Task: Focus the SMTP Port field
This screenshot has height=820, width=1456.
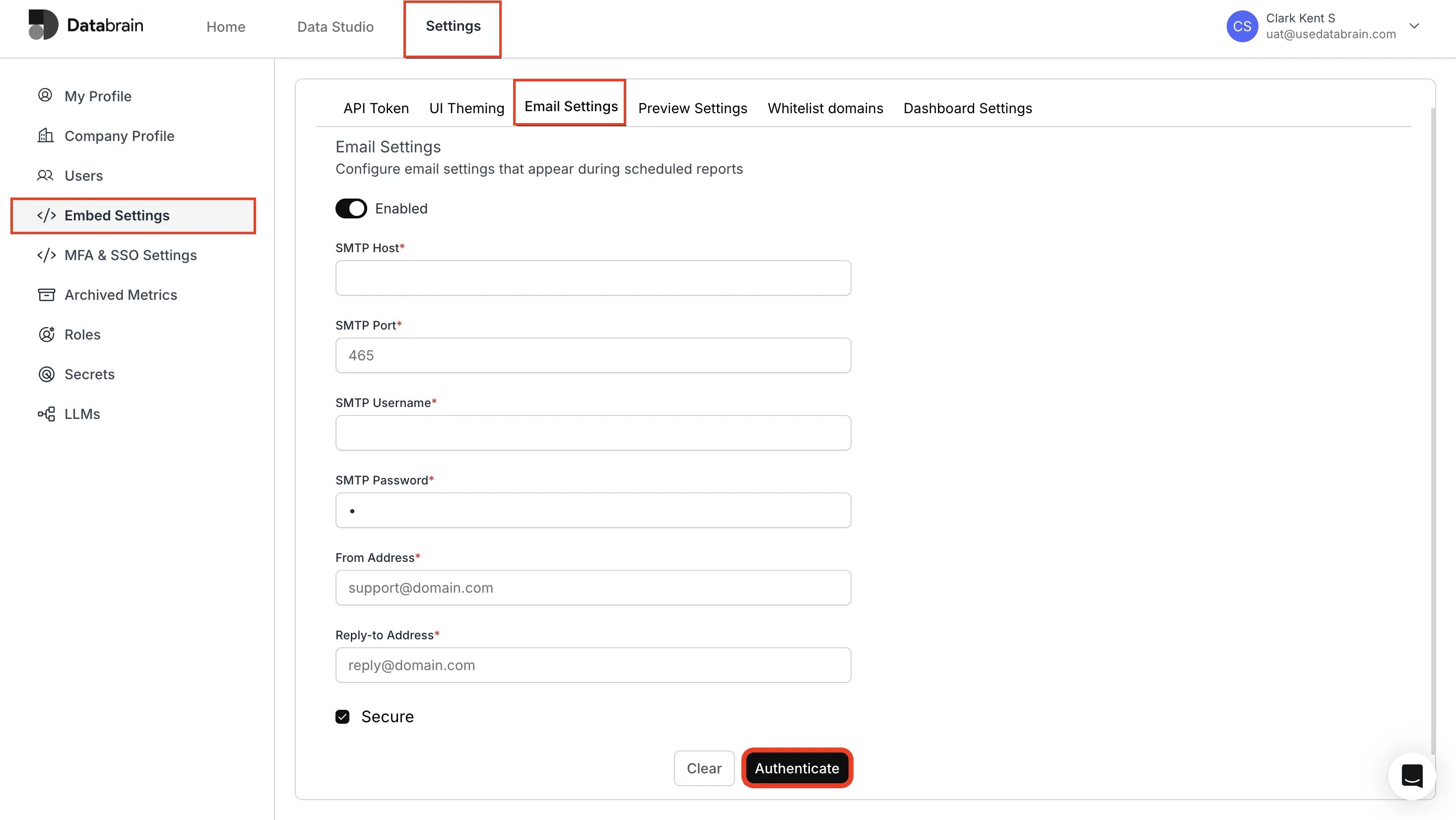Action: point(593,355)
